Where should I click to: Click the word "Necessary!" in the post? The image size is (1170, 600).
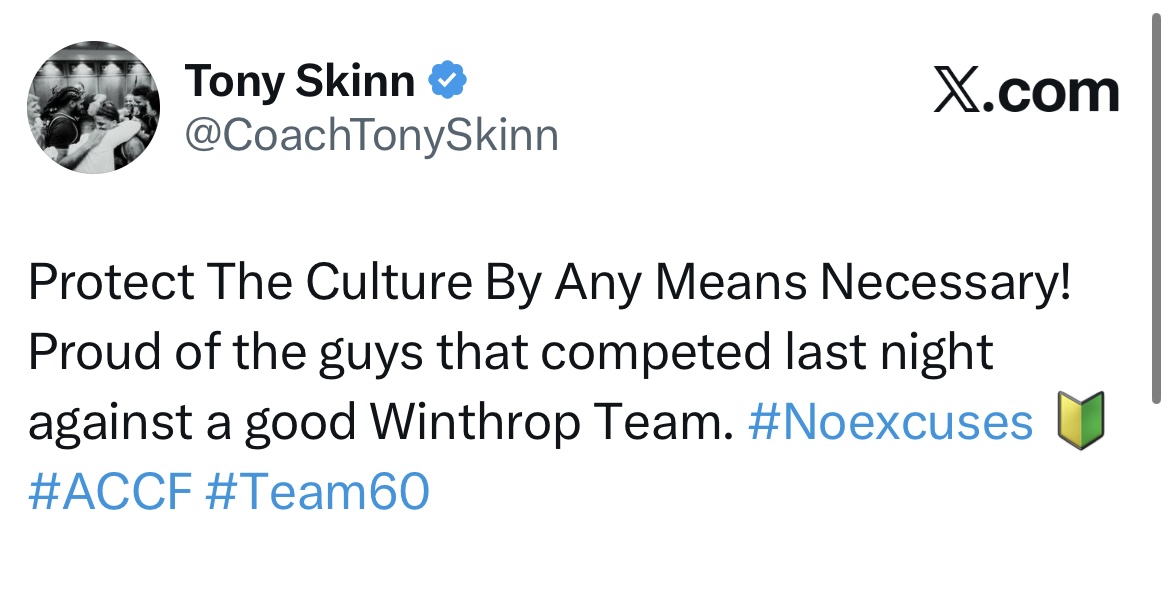(x=946, y=286)
